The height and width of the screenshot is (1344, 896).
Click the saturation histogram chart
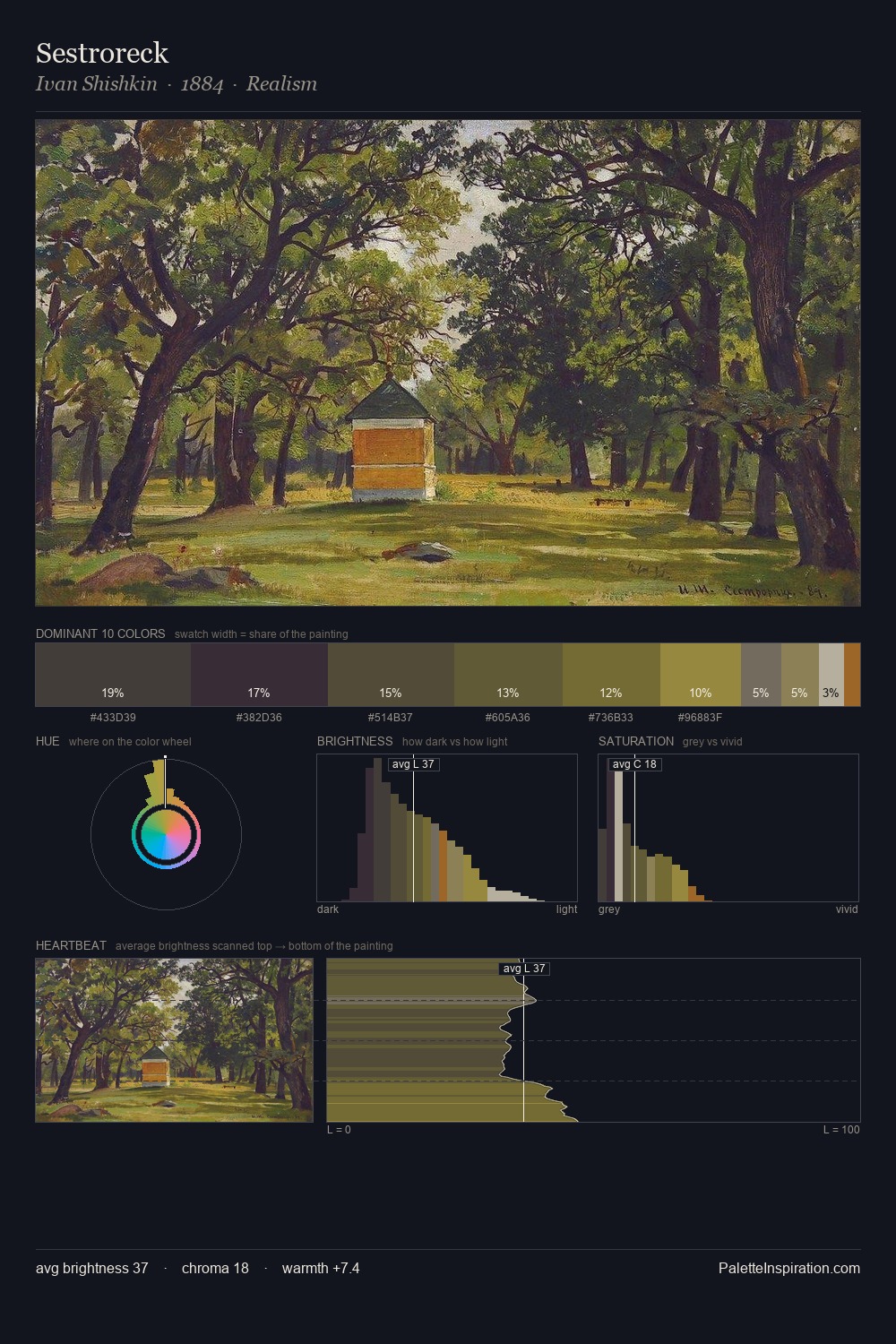click(728, 828)
